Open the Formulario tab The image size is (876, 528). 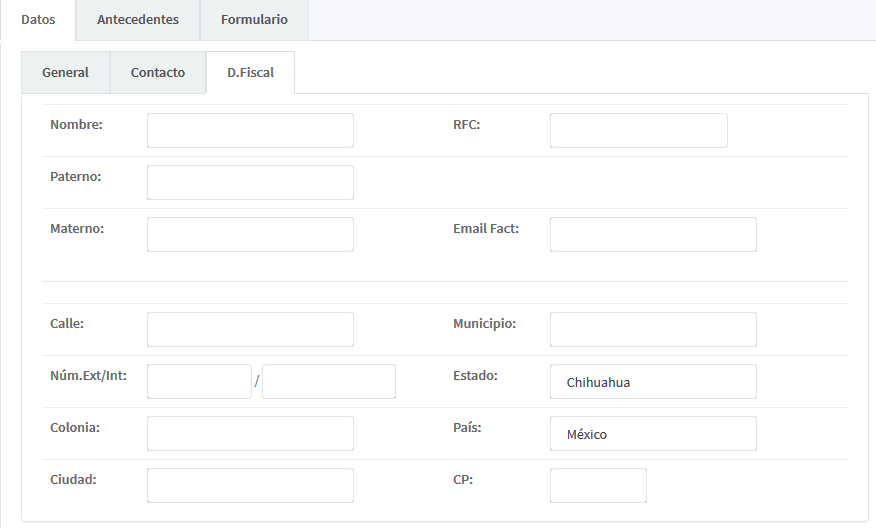pos(254,20)
